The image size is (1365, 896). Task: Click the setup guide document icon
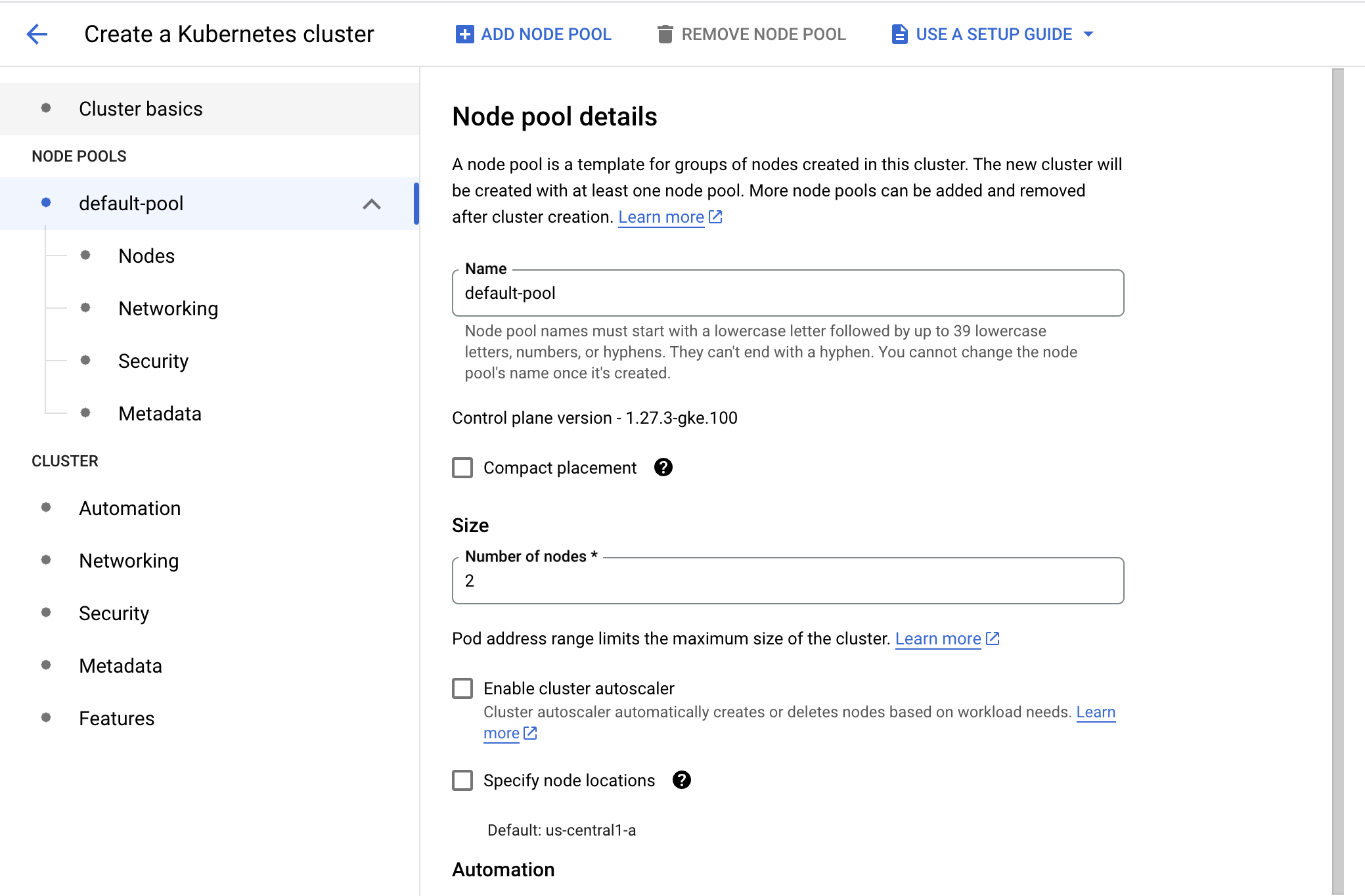click(899, 34)
